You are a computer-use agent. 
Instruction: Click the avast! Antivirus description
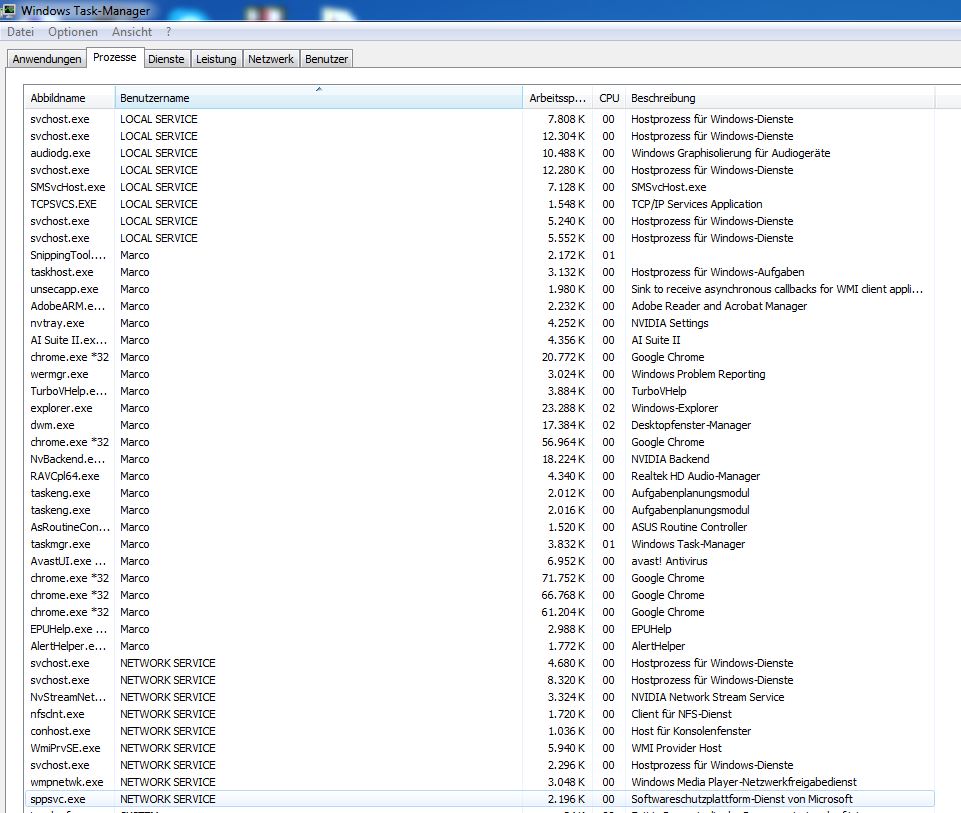pyautogui.click(x=669, y=561)
